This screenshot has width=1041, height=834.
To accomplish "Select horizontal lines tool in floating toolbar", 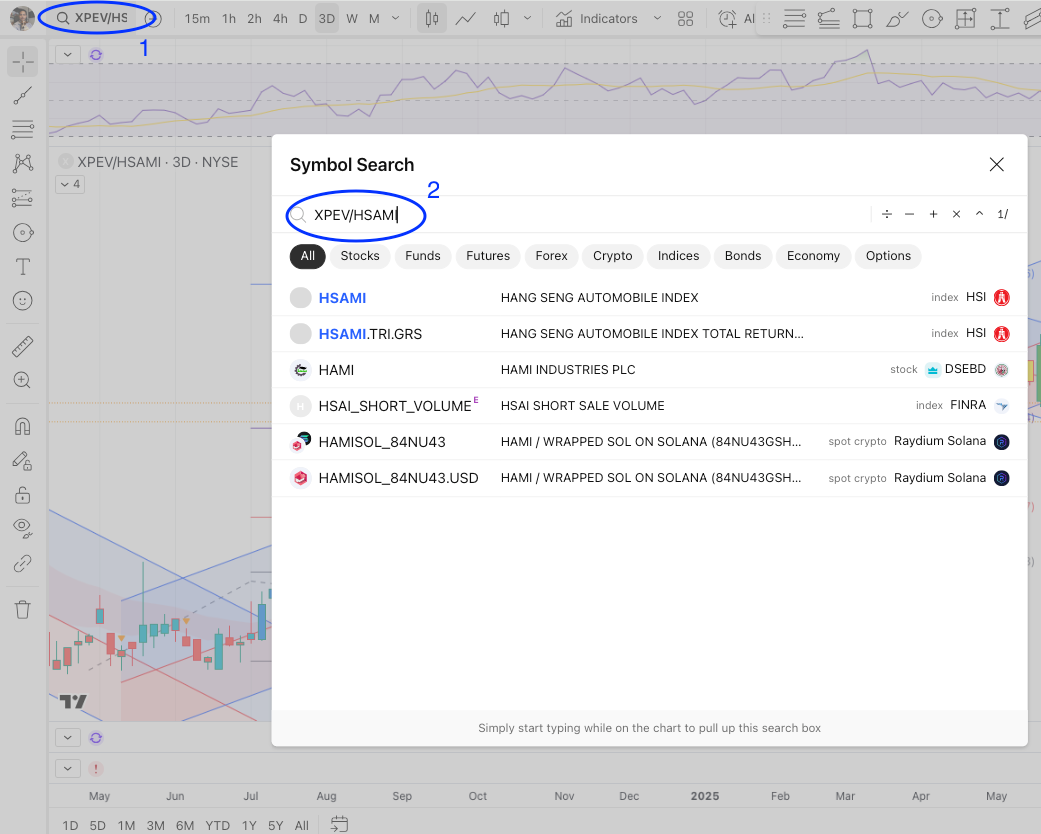I will click(x=794, y=19).
